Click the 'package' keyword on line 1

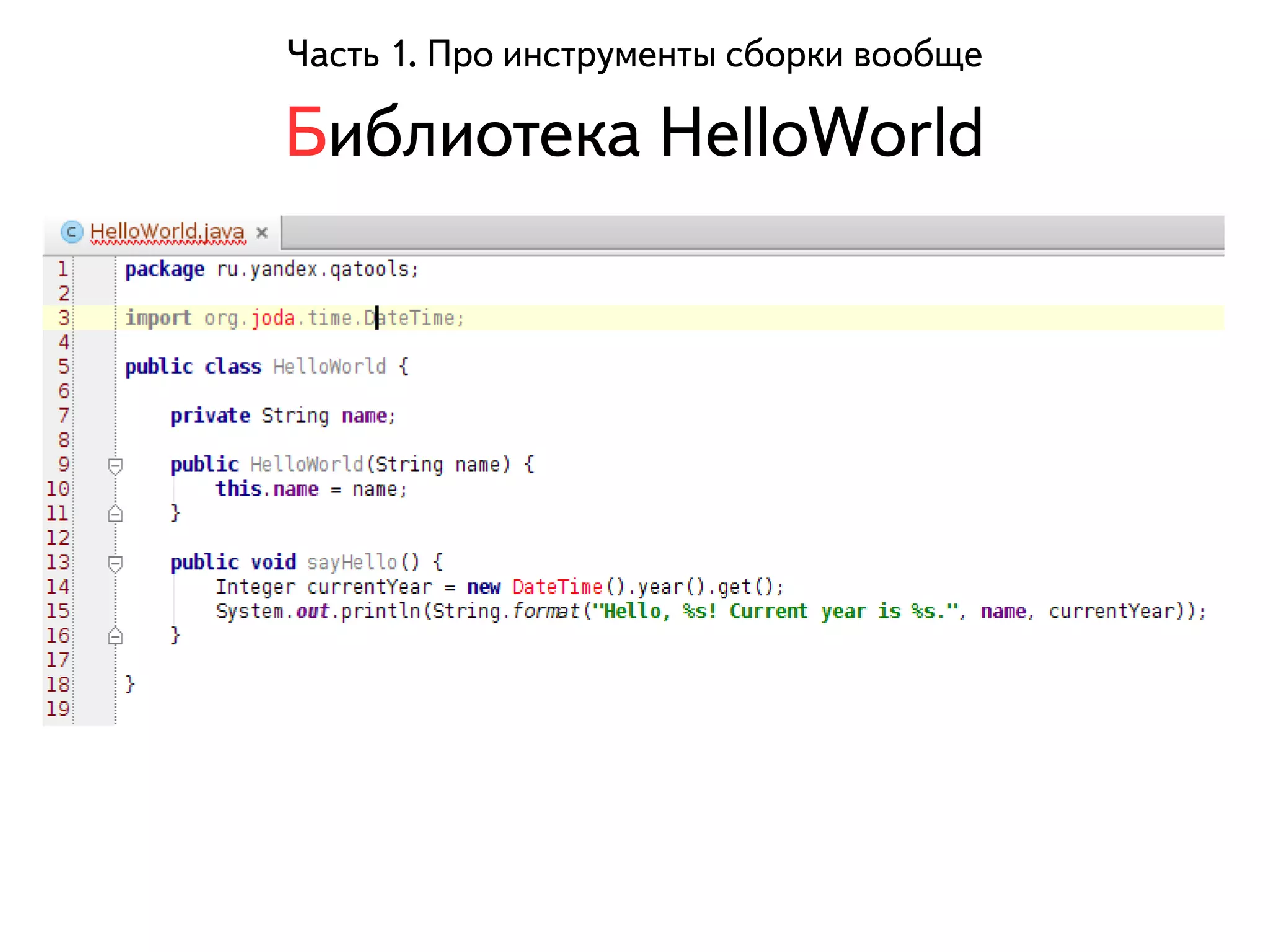[164, 270]
